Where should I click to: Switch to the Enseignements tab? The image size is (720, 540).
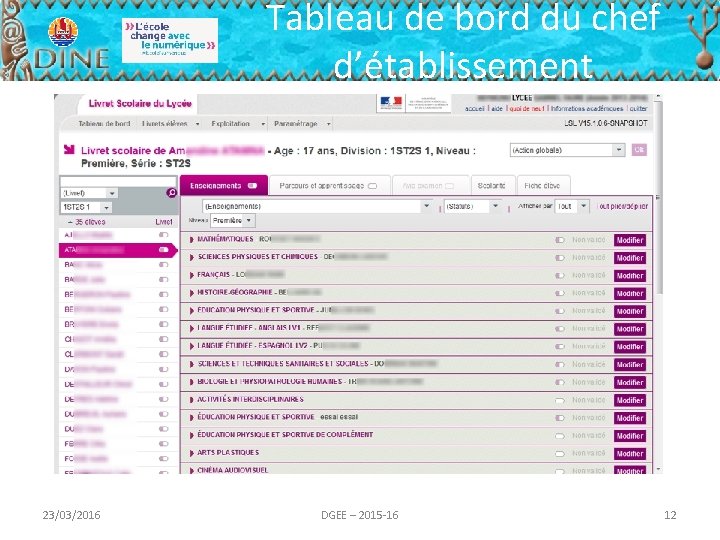pyautogui.click(x=224, y=186)
